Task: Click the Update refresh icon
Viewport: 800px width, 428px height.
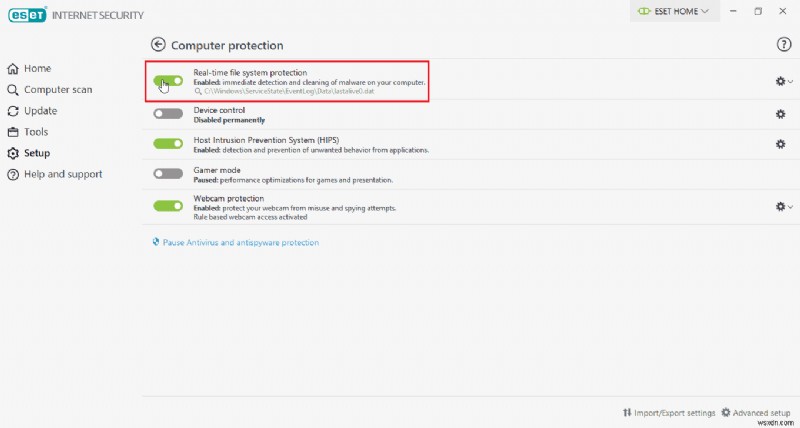Action: (x=13, y=111)
